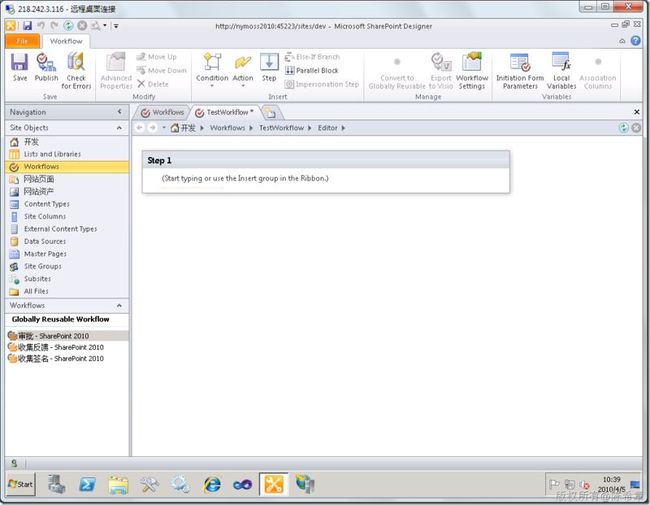Click Move Up in Modify group
This screenshot has height=505, width=650.
157,57
